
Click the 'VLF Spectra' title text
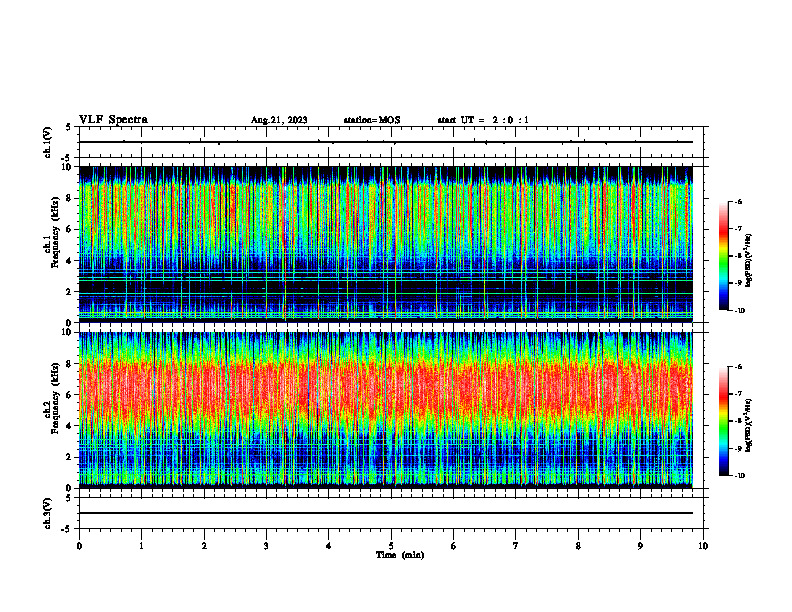point(113,120)
